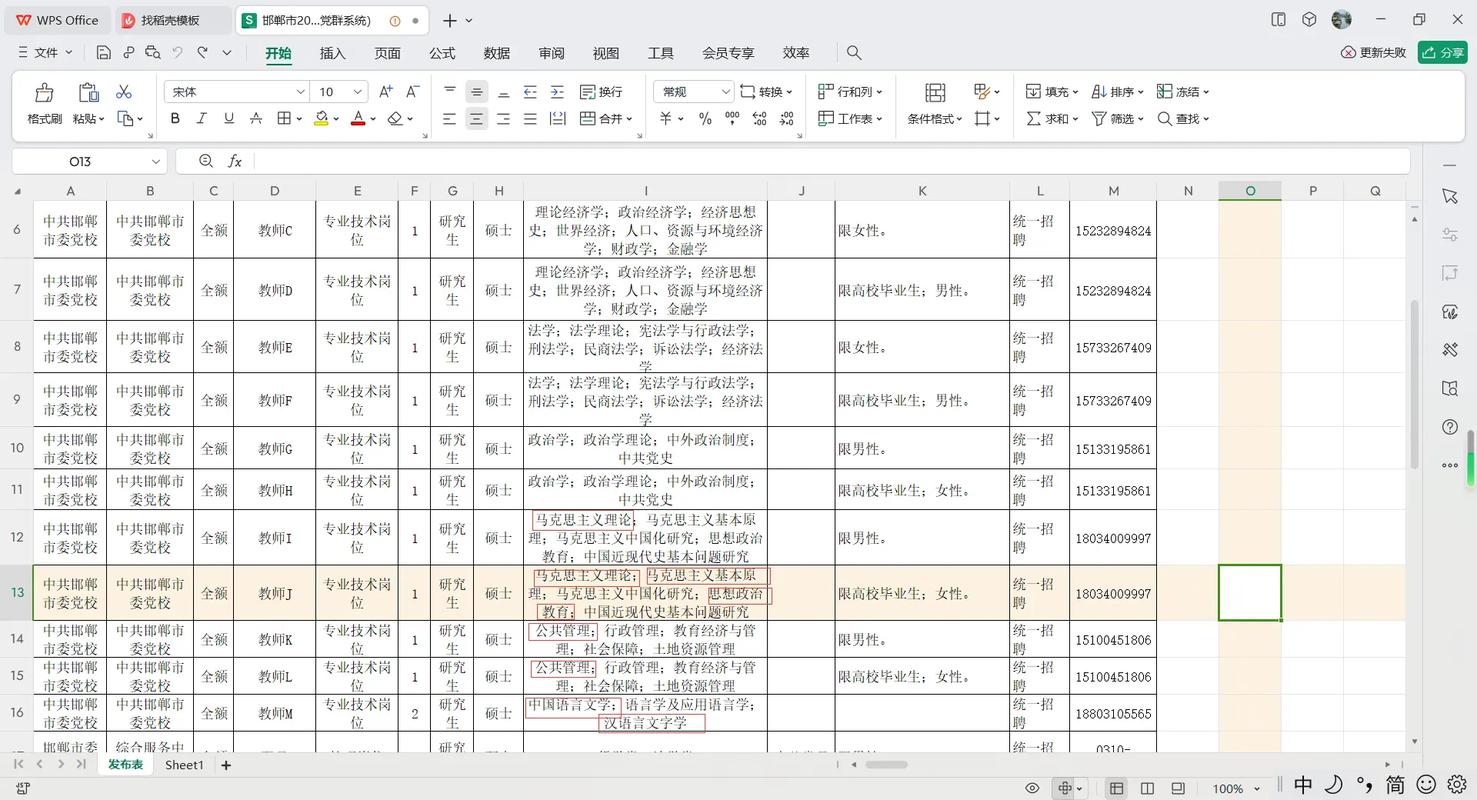Click the percent style icon
Viewport: 1477px width, 800px height.
[705, 119]
